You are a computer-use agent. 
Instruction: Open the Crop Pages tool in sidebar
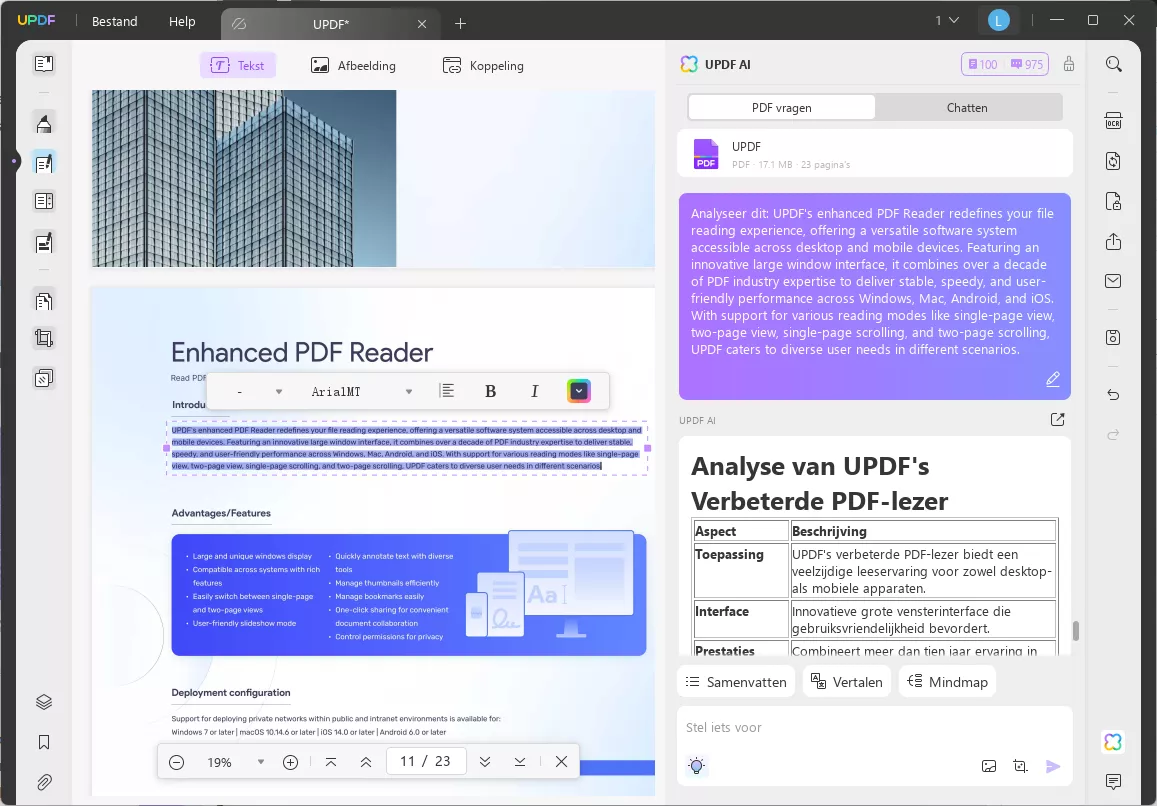[44, 339]
